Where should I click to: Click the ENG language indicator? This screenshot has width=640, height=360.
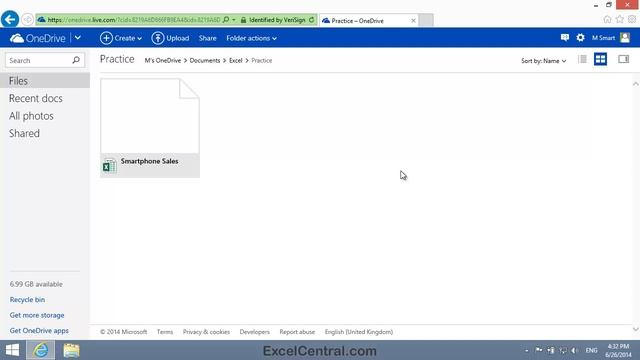[591, 350]
